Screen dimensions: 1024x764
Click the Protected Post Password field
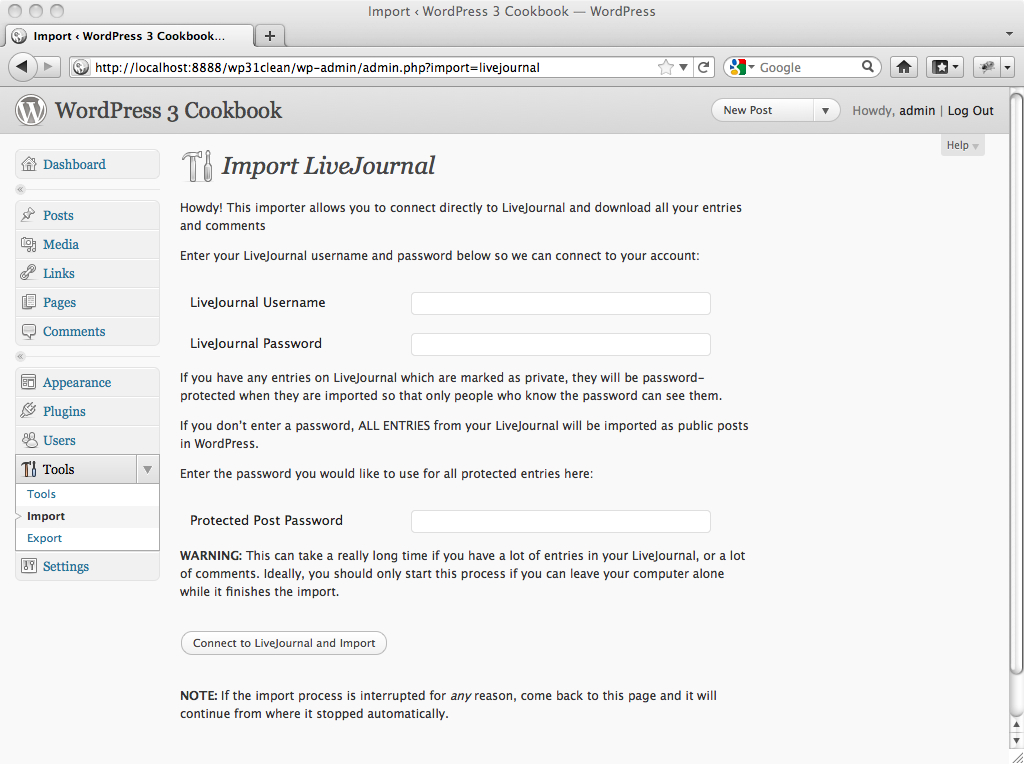560,521
